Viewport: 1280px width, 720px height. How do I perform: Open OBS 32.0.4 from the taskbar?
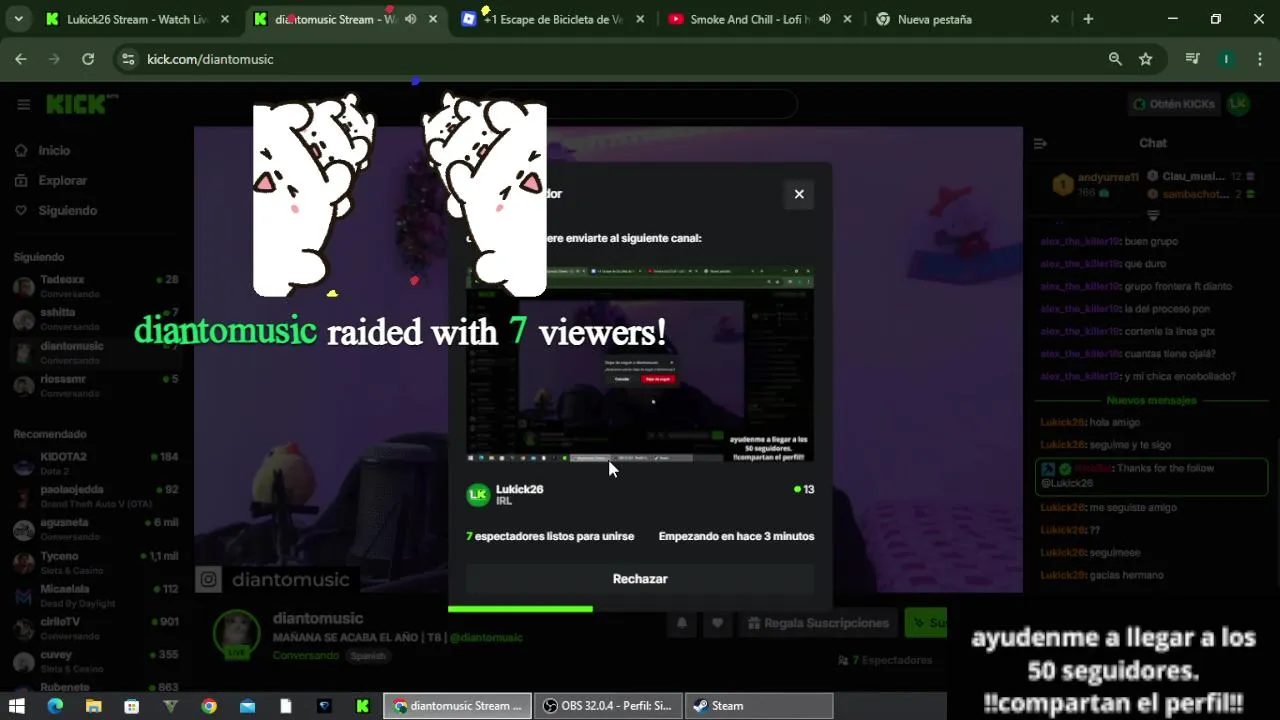[x=608, y=706]
